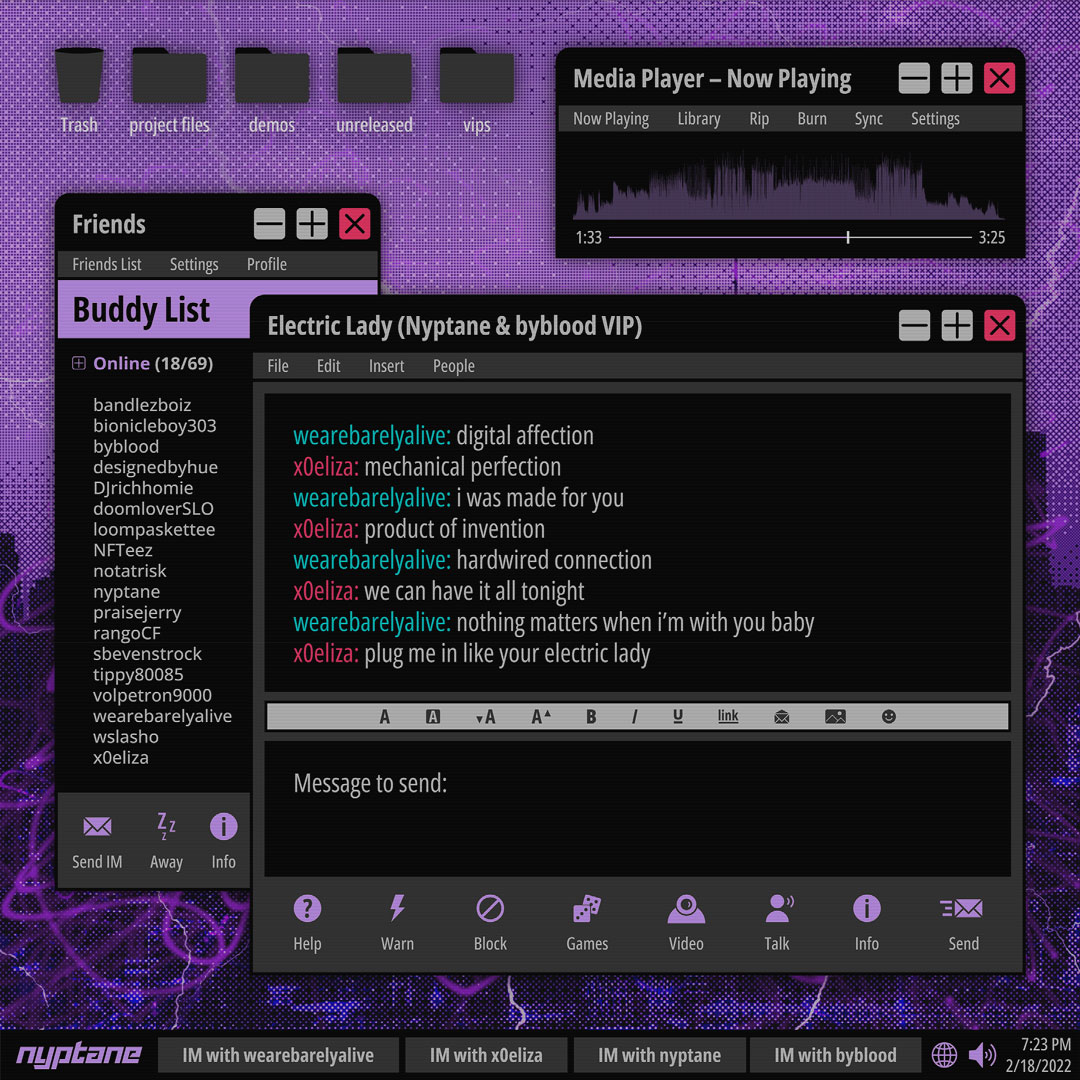Set status with the Away icon
This screenshot has height=1080, width=1080.
click(x=166, y=826)
